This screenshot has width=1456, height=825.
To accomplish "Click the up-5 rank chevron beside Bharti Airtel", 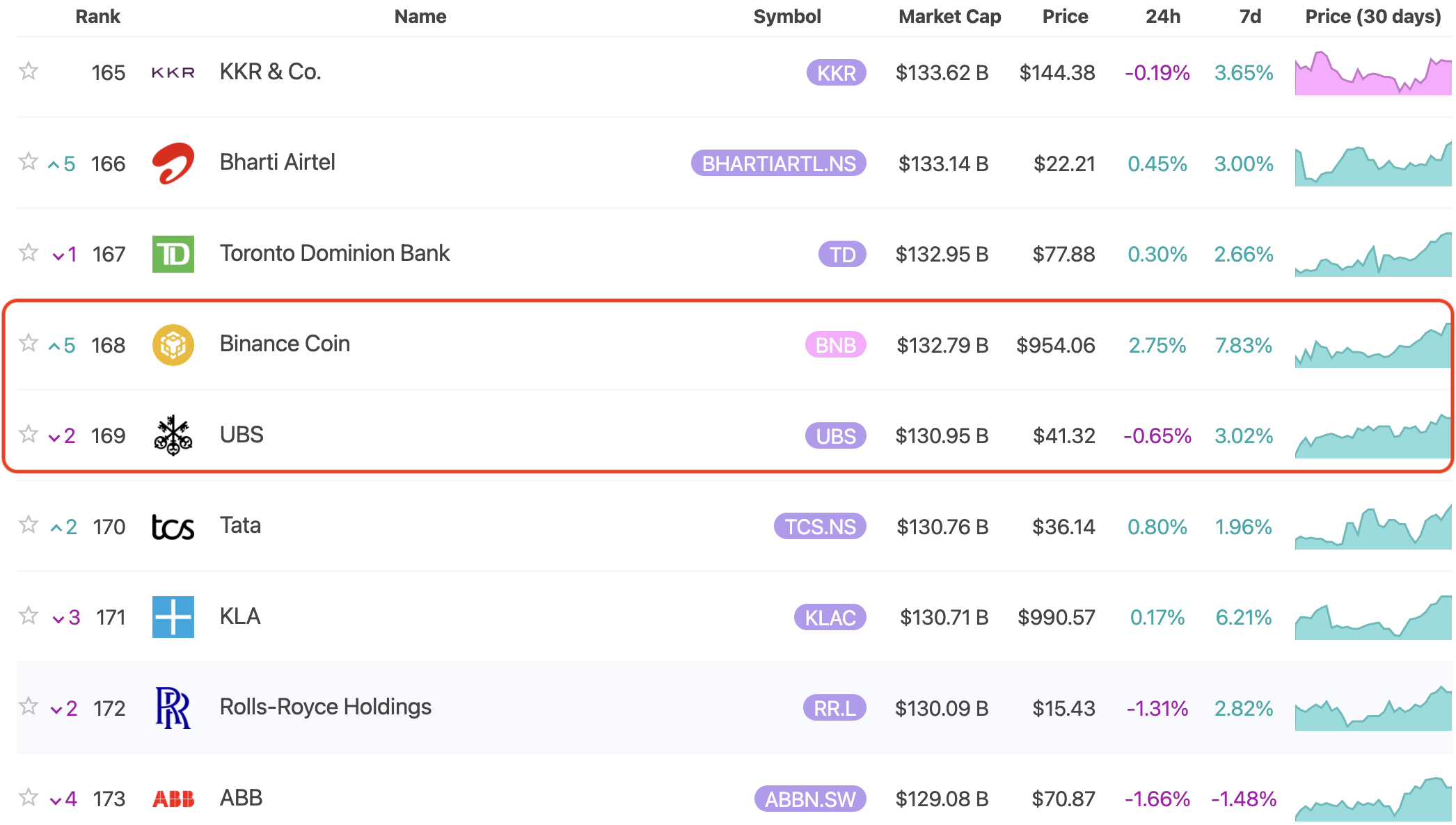I will [x=62, y=163].
